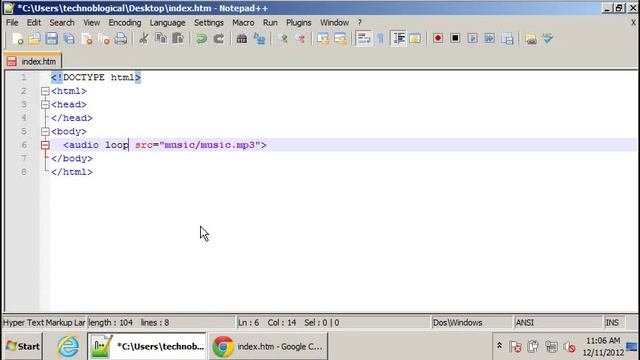Open the User Defined Language icon
The image size is (640, 360).
pyautogui.click(x=415, y=39)
